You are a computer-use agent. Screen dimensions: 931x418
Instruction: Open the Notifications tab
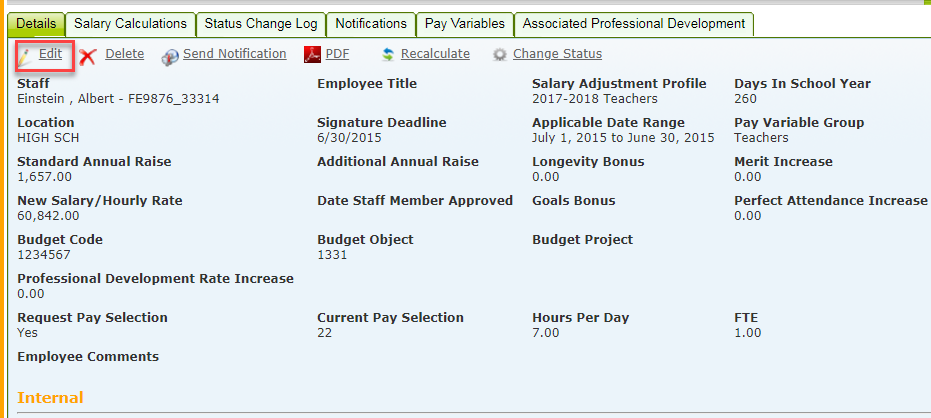(371, 24)
